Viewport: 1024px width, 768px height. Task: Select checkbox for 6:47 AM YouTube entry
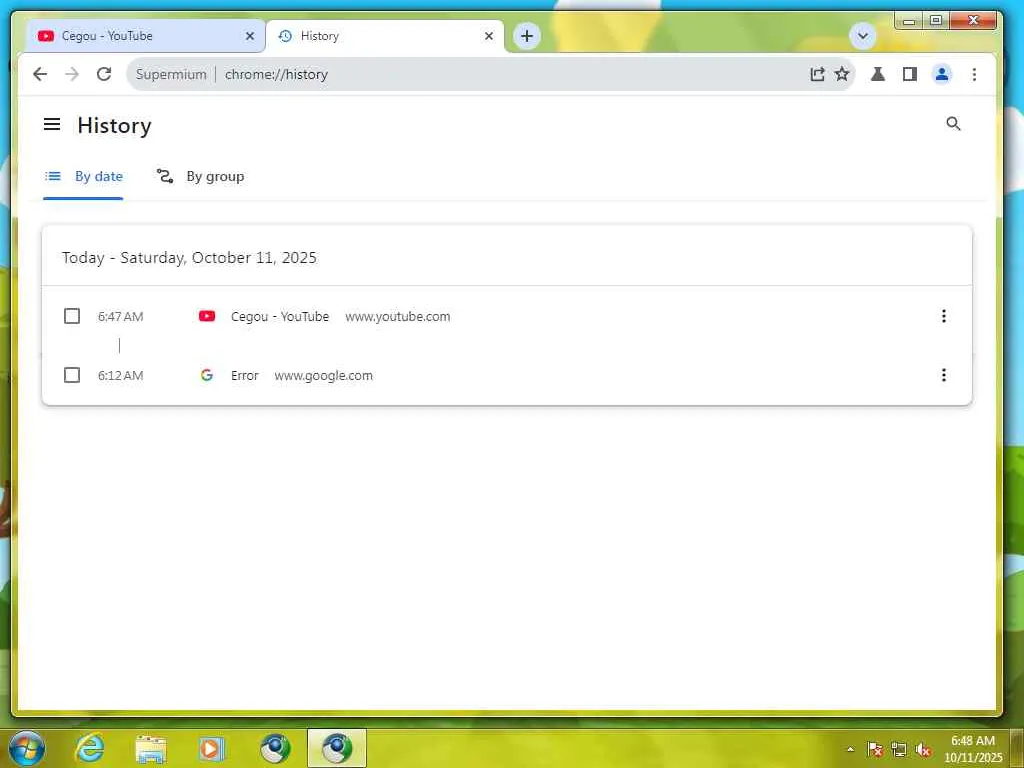pos(72,316)
